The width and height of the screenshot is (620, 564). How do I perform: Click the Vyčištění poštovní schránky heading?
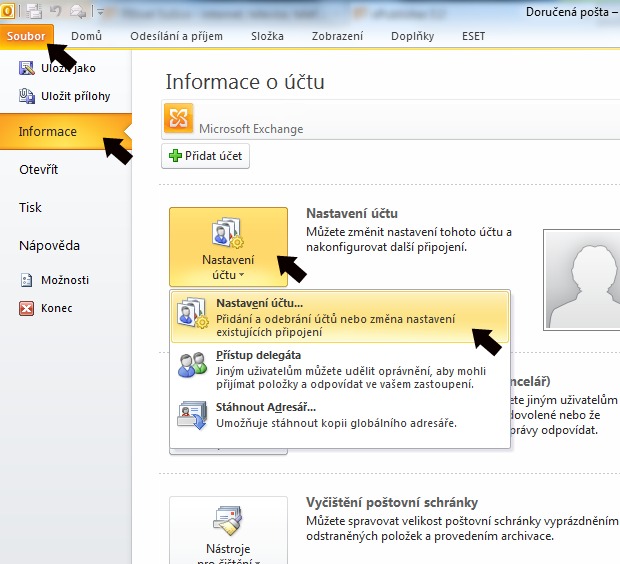tap(392, 502)
